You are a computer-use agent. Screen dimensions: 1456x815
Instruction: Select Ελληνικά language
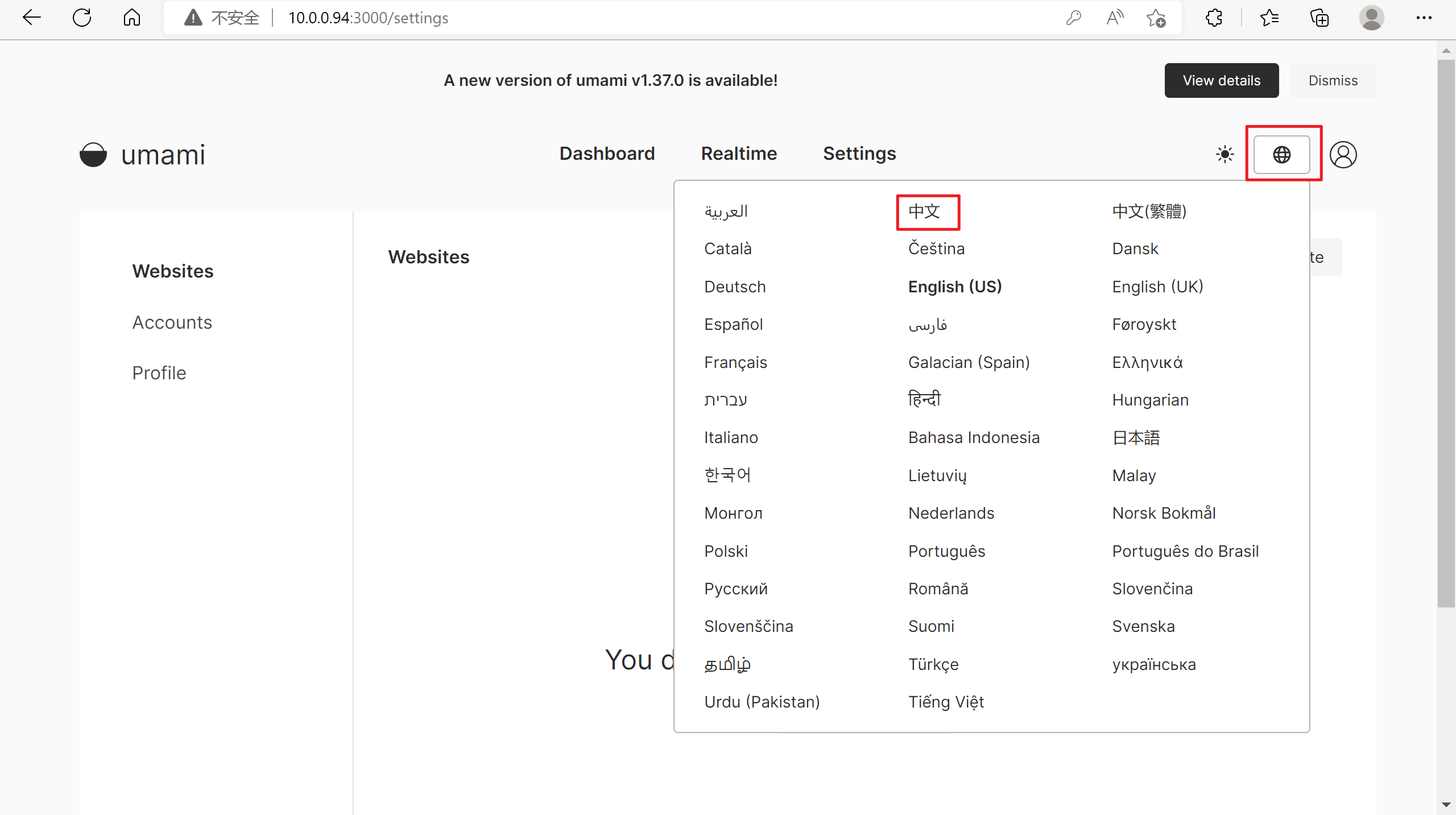[1147, 362]
